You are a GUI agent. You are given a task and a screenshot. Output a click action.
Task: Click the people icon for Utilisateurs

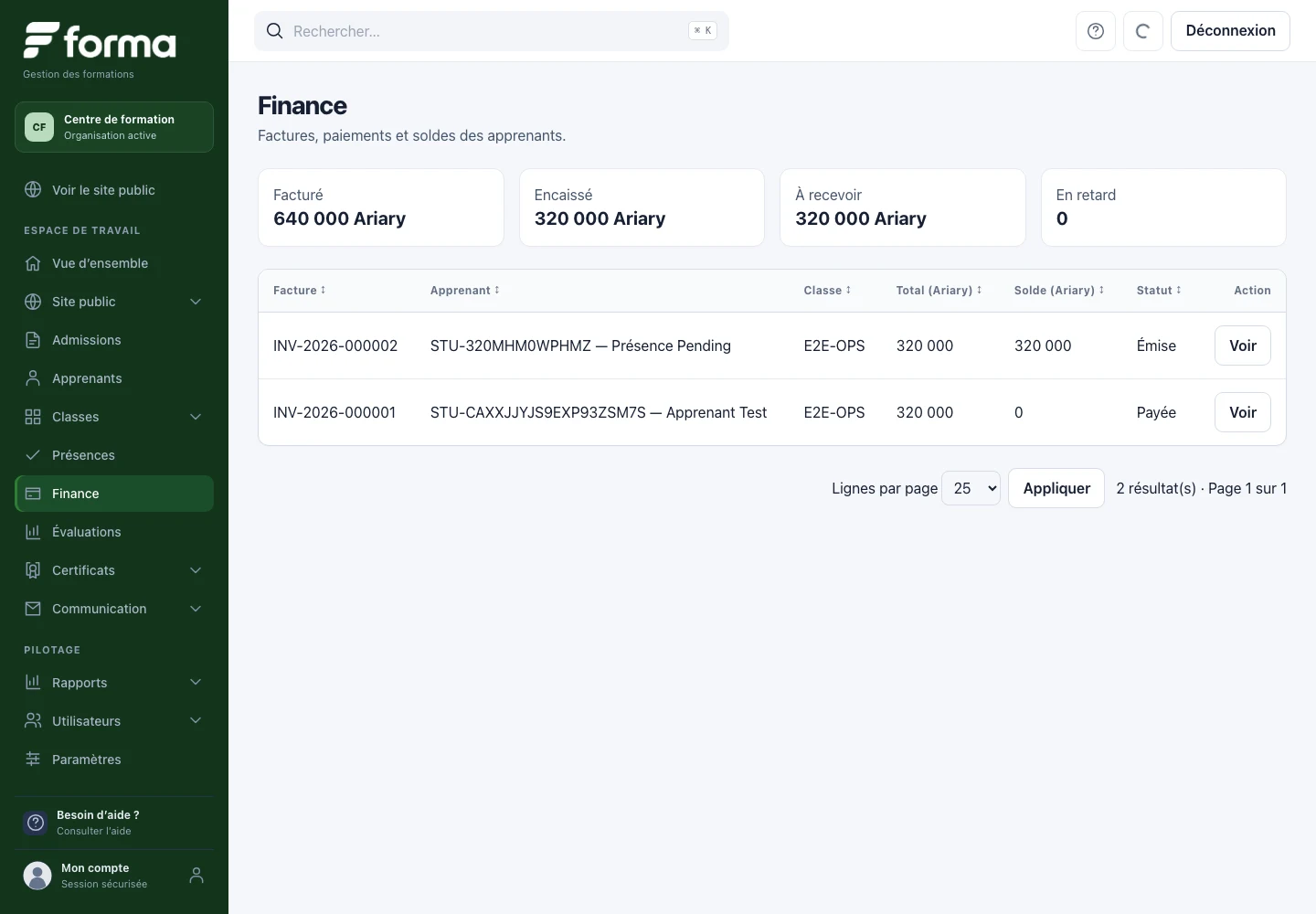(x=33, y=721)
